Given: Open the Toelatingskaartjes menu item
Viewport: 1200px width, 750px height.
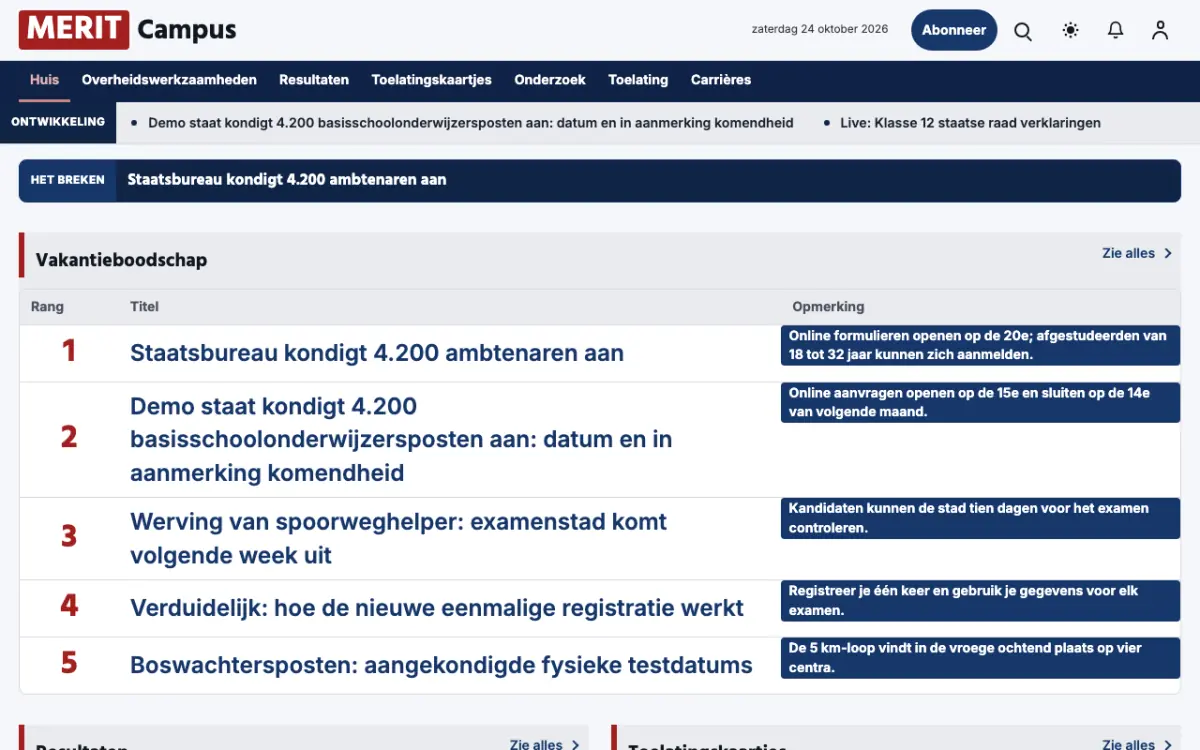Looking at the screenshot, I should pyautogui.click(x=432, y=80).
